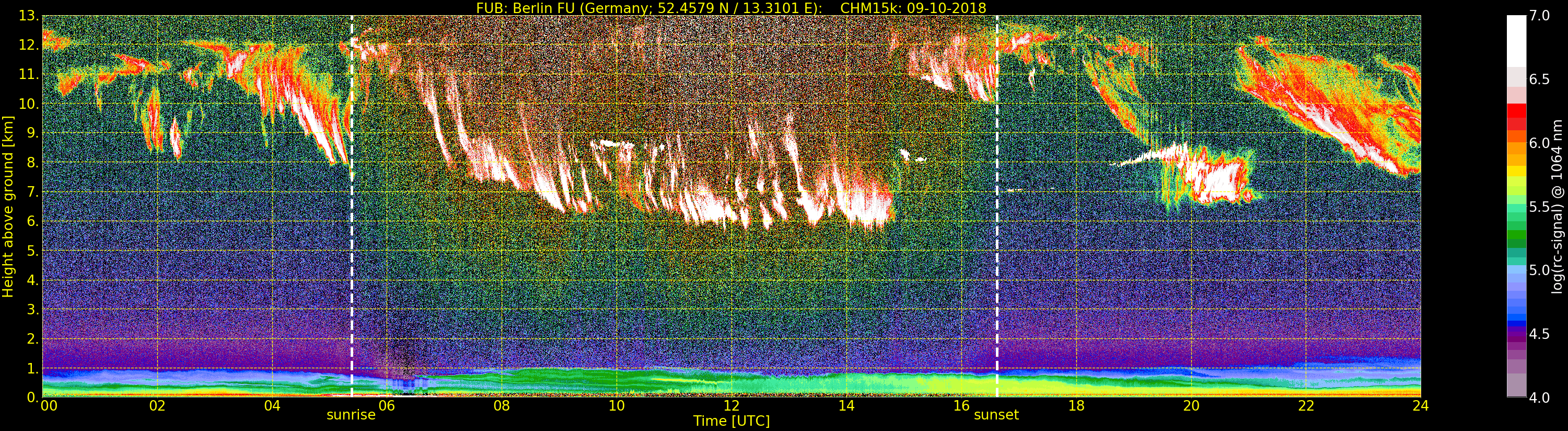Click the 08 hour tick on the time axis
Image resolution: width=1568 pixels, height=431 pixels.
[x=502, y=406]
